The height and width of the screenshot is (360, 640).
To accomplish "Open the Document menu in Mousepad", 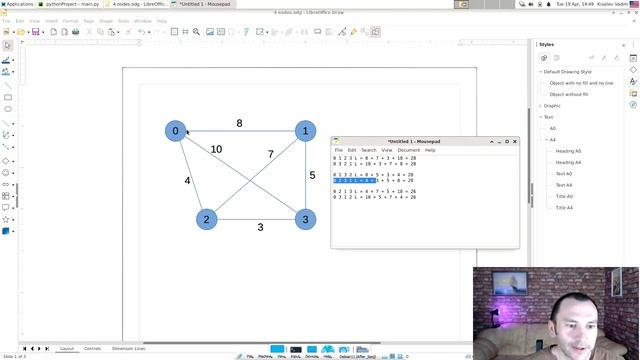I will tap(409, 150).
